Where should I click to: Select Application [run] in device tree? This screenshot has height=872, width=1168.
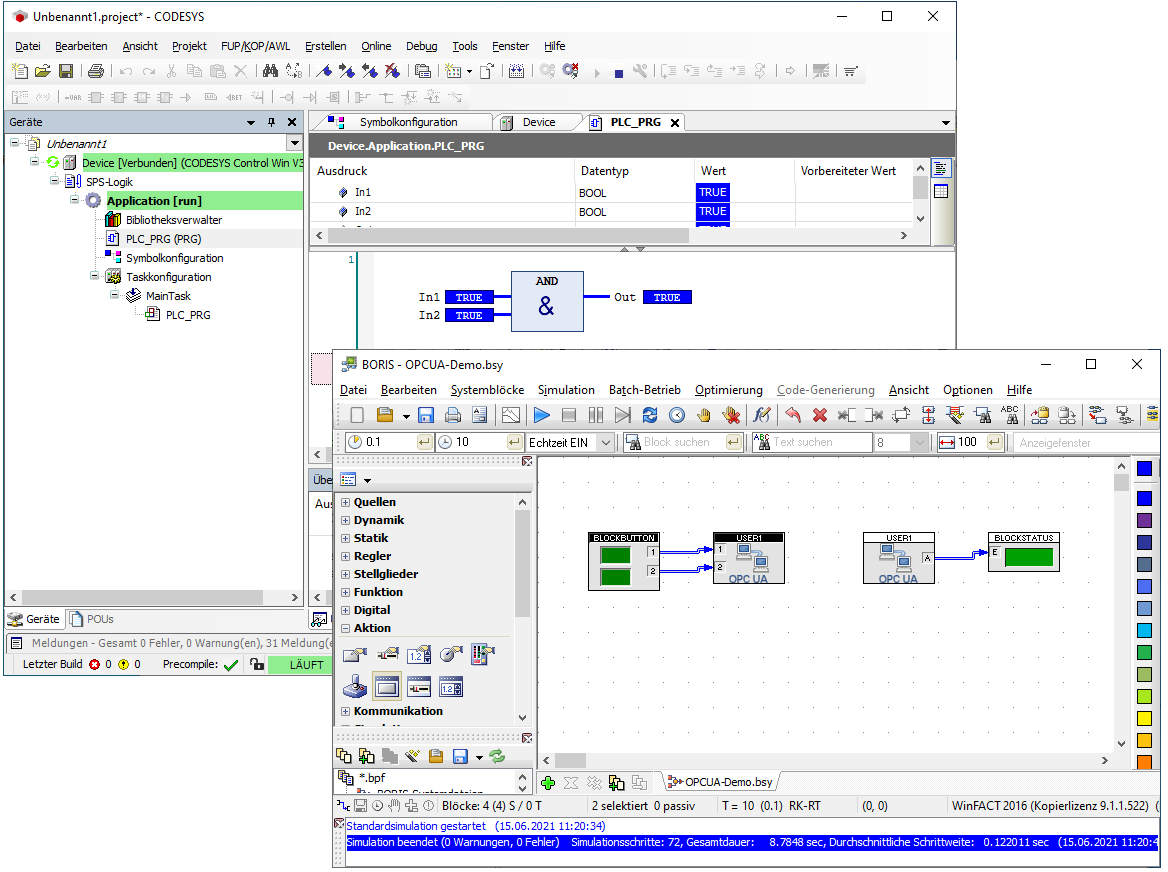pyautogui.click(x=154, y=201)
